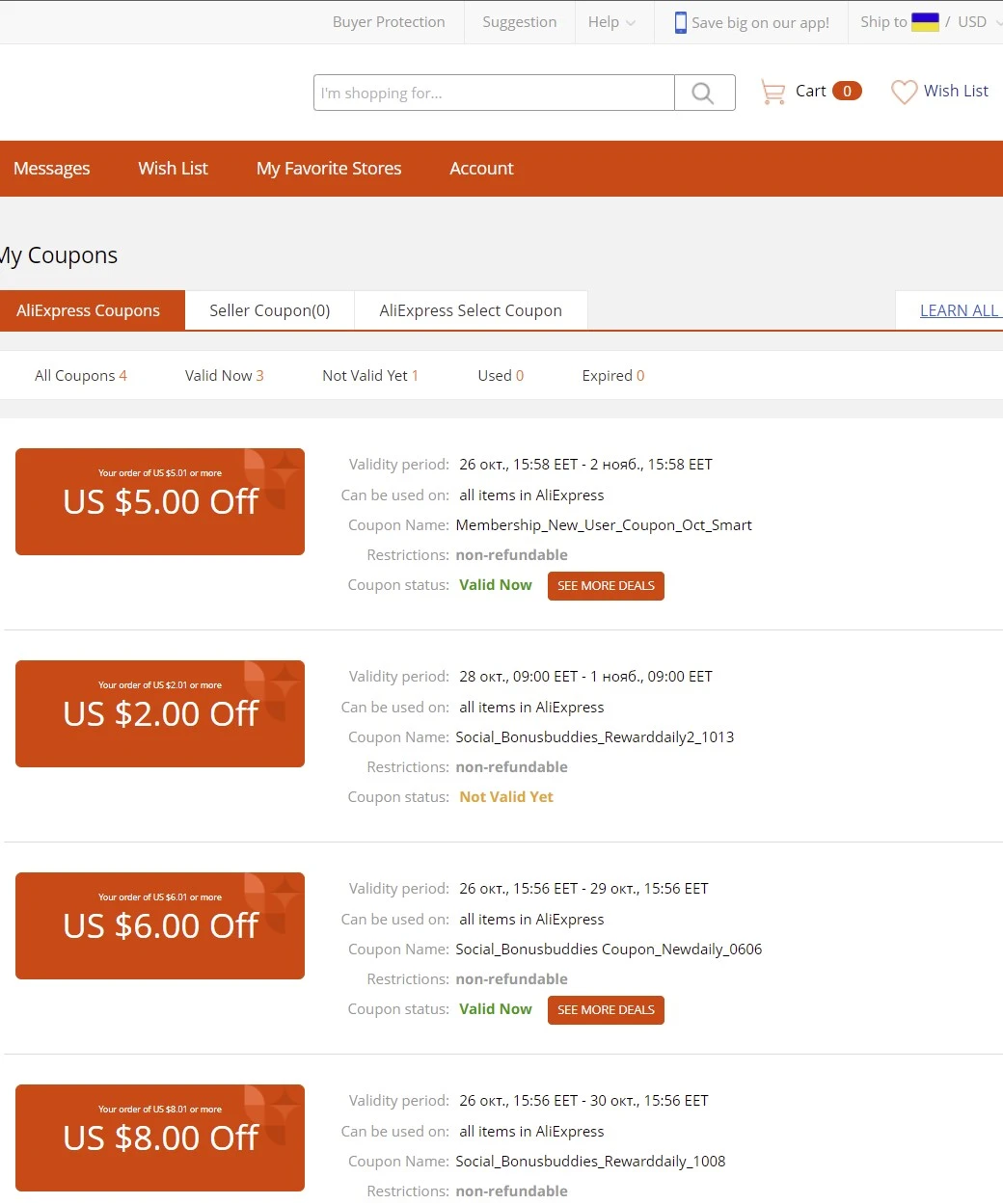
Task: Select the Ukraine flag ship-to icon
Action: pyautogui.click(x=925, y=21)
